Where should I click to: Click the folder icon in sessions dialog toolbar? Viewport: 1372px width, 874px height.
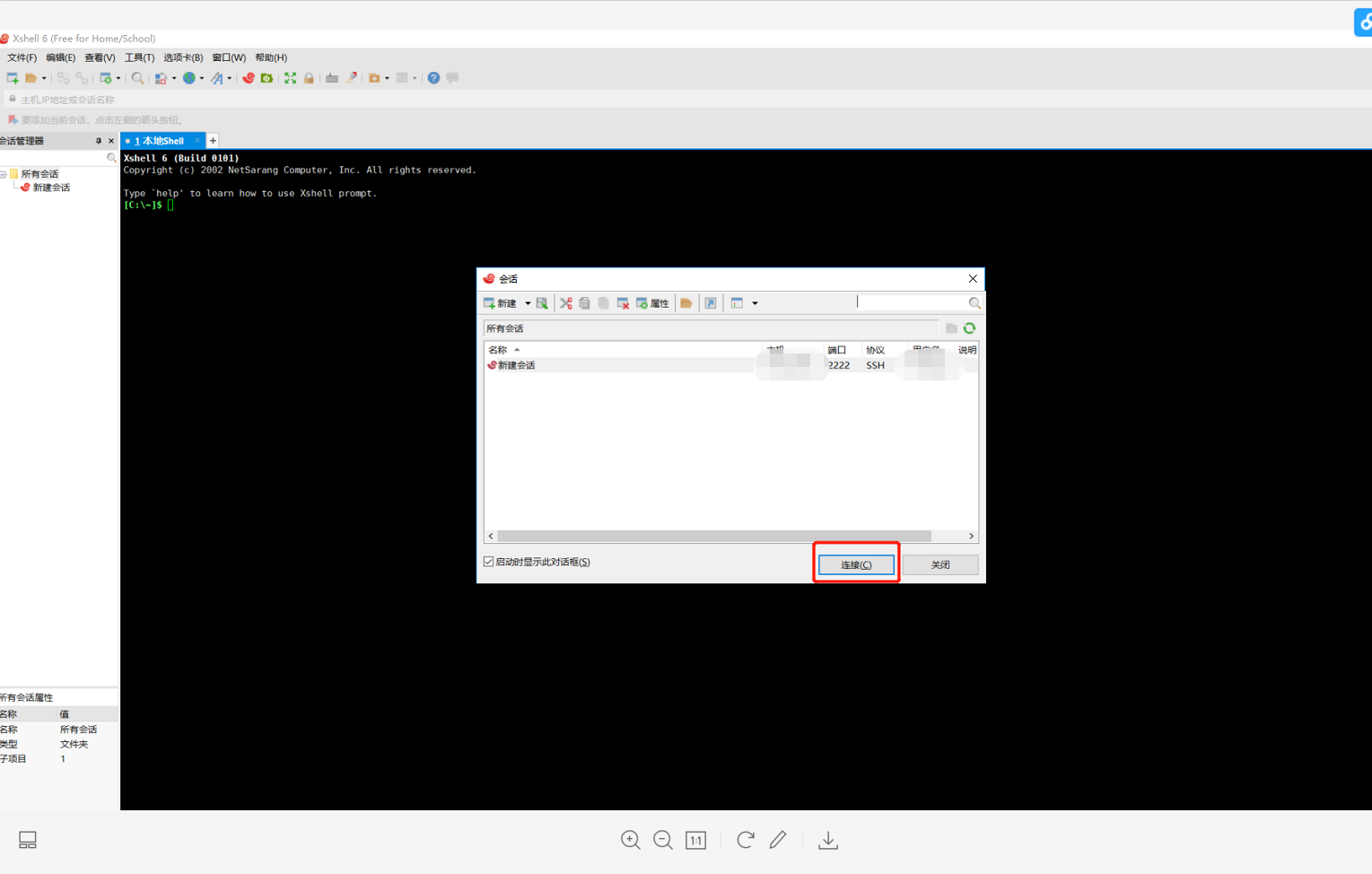click(686, 303)
